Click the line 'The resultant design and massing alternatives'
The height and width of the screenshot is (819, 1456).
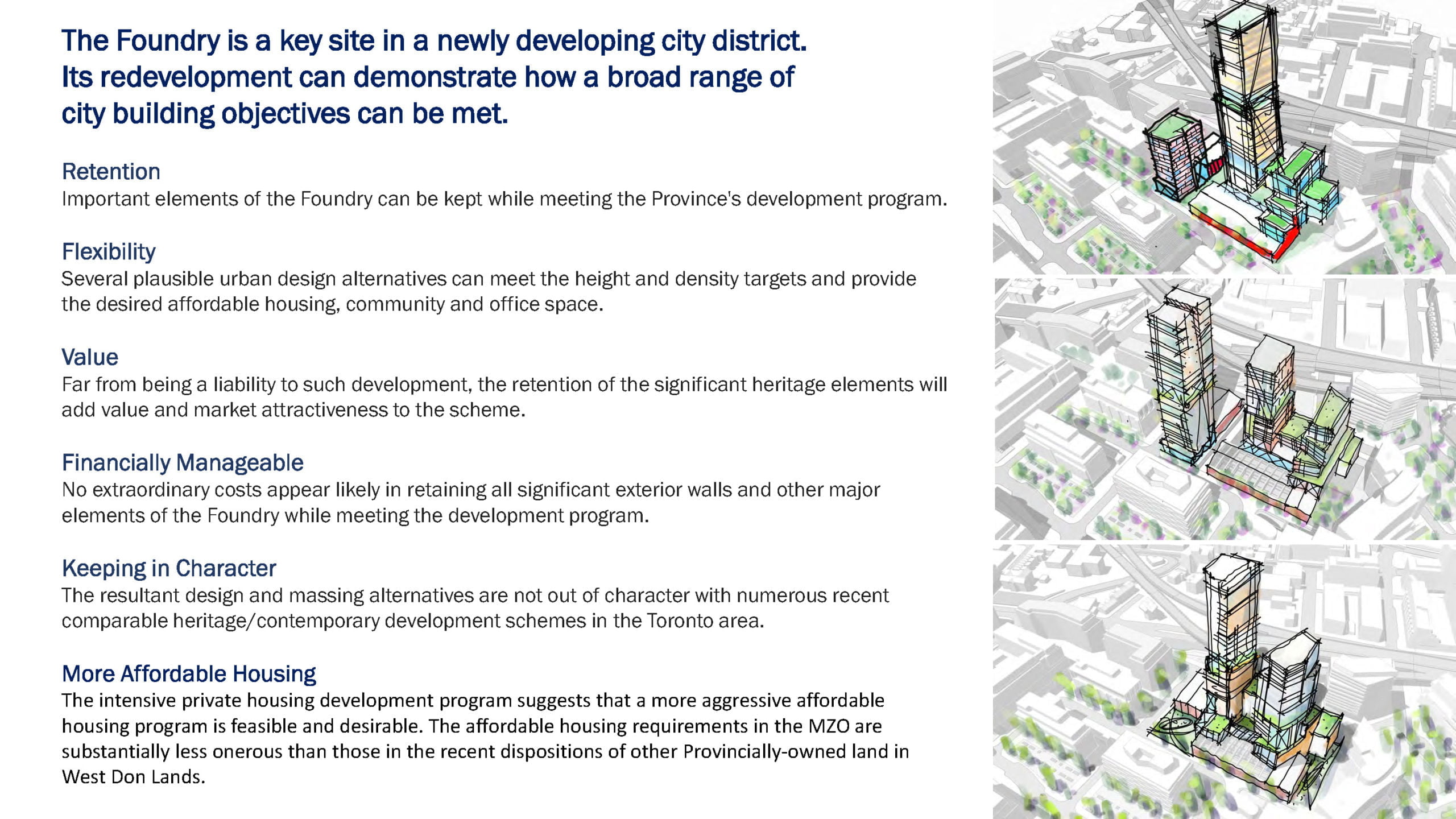point(475,595)
